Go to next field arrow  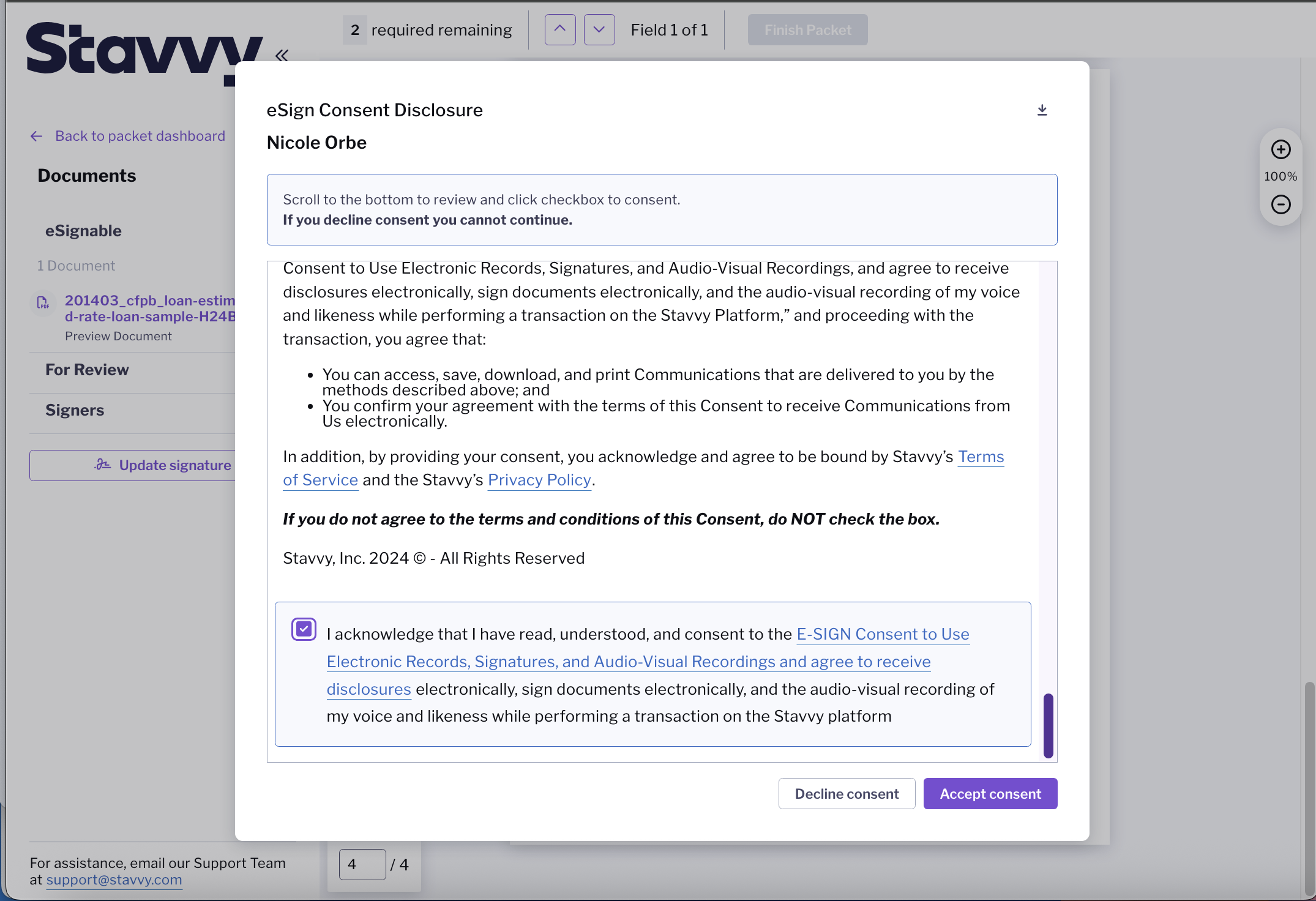pos(599,29)
